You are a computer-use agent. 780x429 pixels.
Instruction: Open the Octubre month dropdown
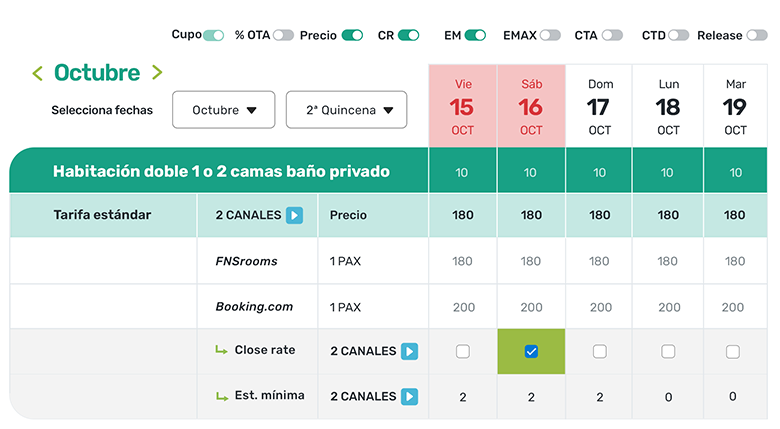[x=224, y=110]
